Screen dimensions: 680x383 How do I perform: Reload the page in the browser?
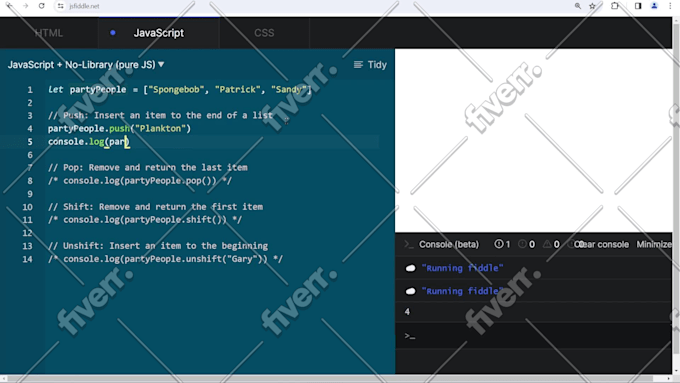pyautogui.click(x=42, y=6)
